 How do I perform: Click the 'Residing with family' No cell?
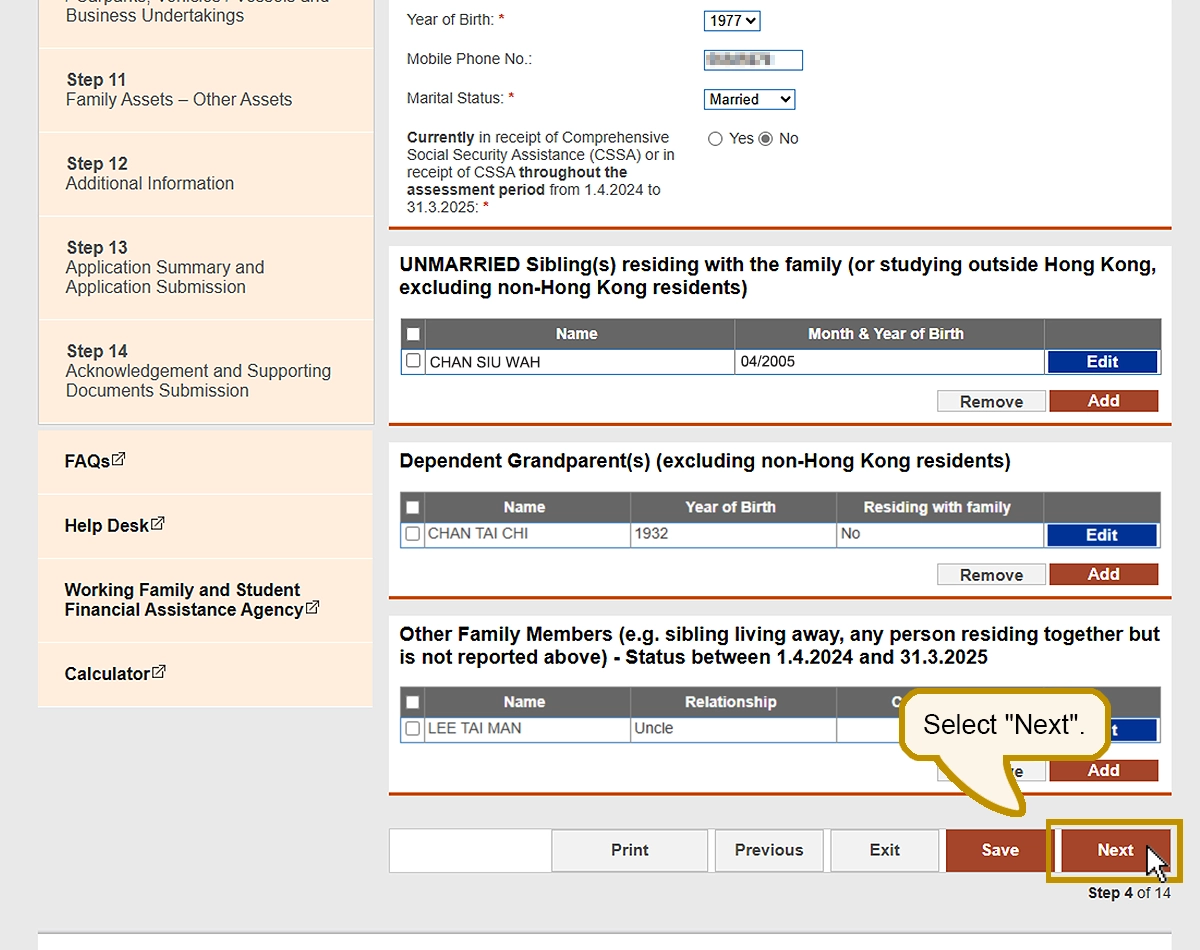click(939, 535)
